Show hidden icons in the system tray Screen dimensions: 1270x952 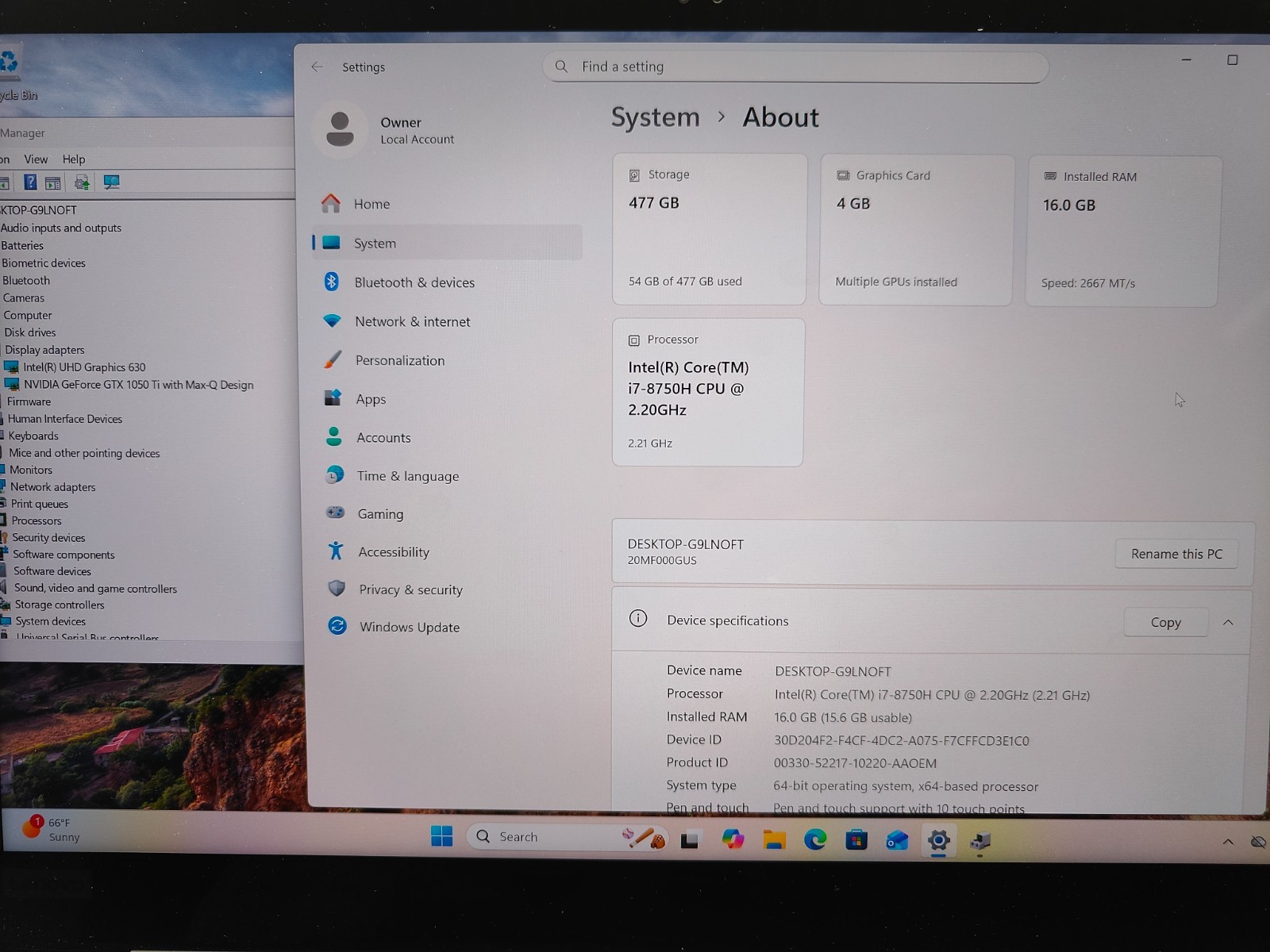pyautogui.click(x=1228, y=842)
